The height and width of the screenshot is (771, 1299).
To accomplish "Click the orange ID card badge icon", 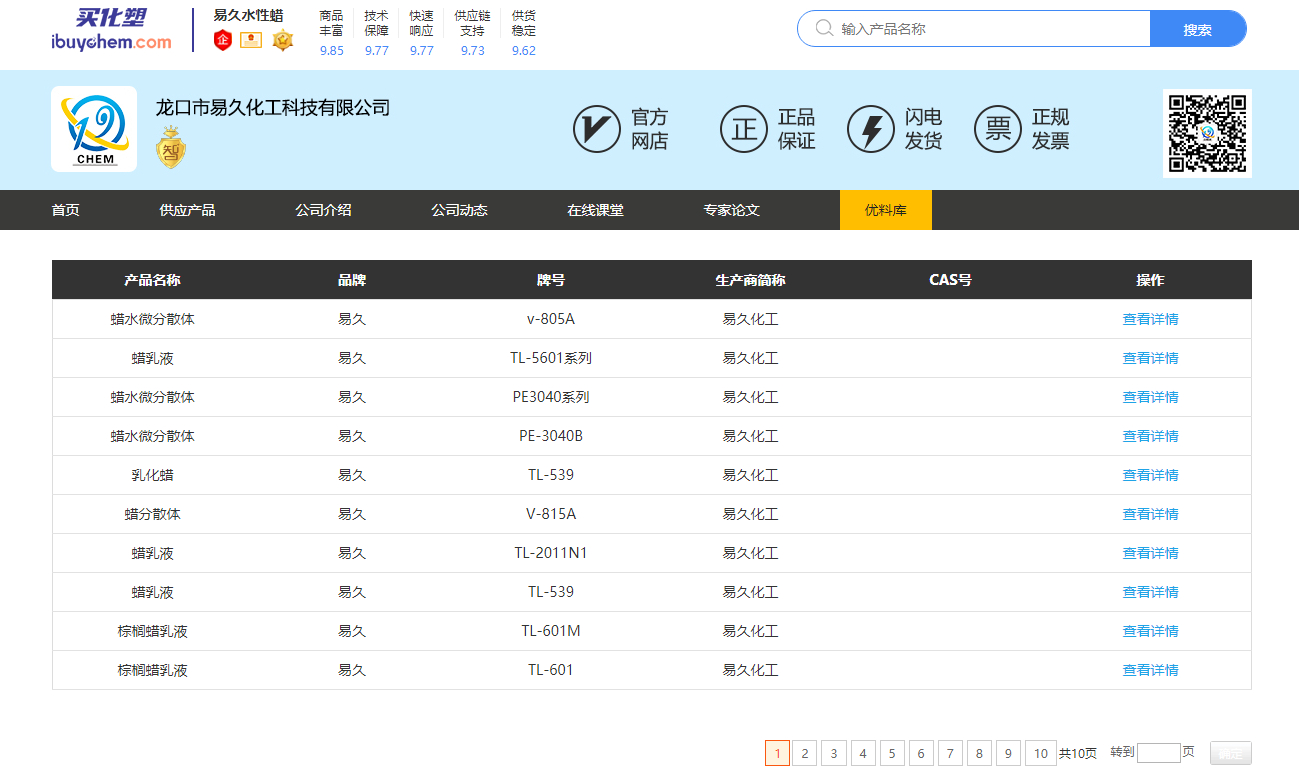I will pos(251,40).
